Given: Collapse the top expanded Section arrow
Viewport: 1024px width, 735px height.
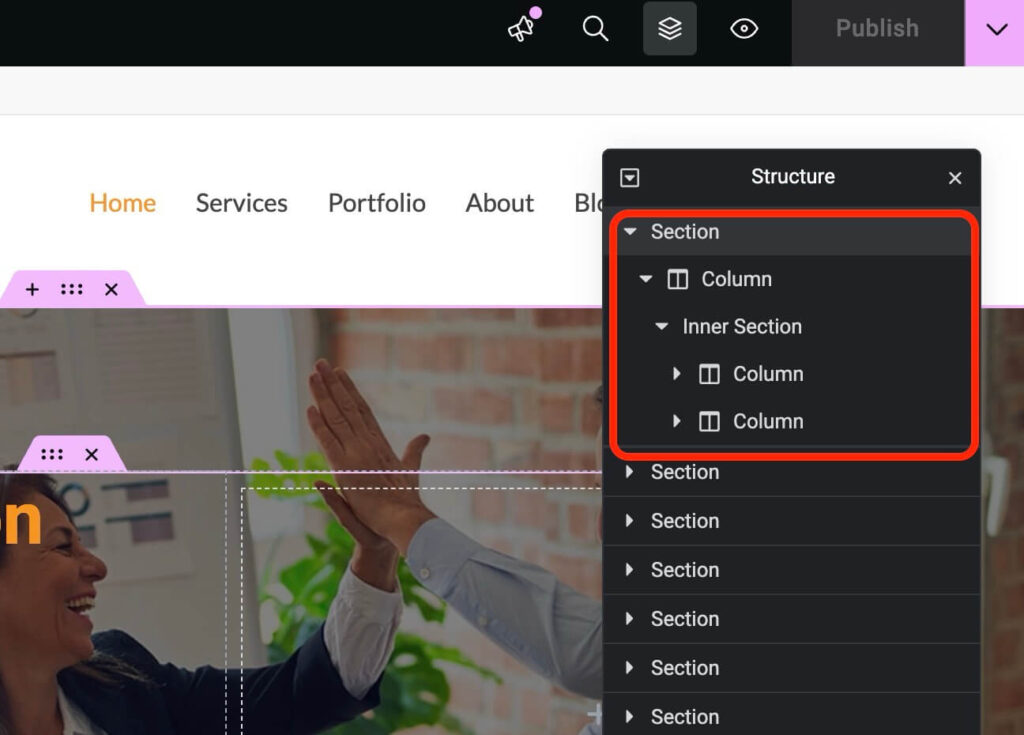Looking at the screenshot, I should [630, 231].
